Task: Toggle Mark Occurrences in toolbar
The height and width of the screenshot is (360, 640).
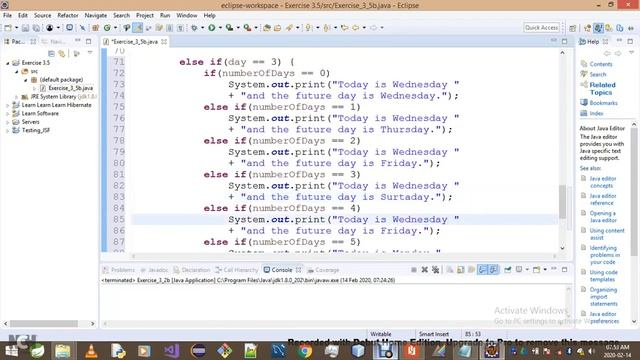Action: click(138, 28)
